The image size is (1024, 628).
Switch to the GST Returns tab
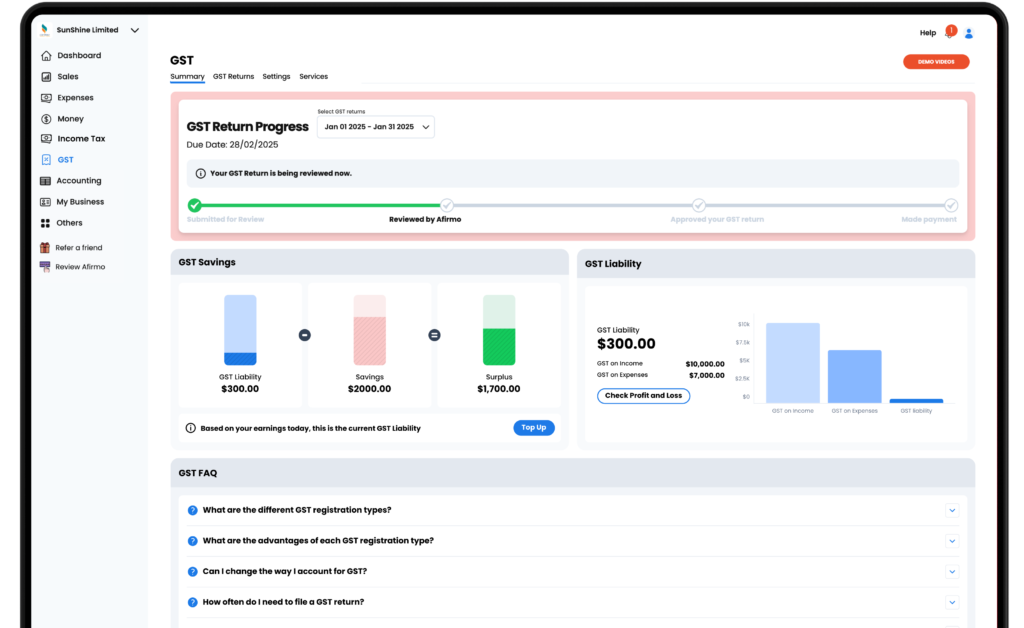coord(233,76)
